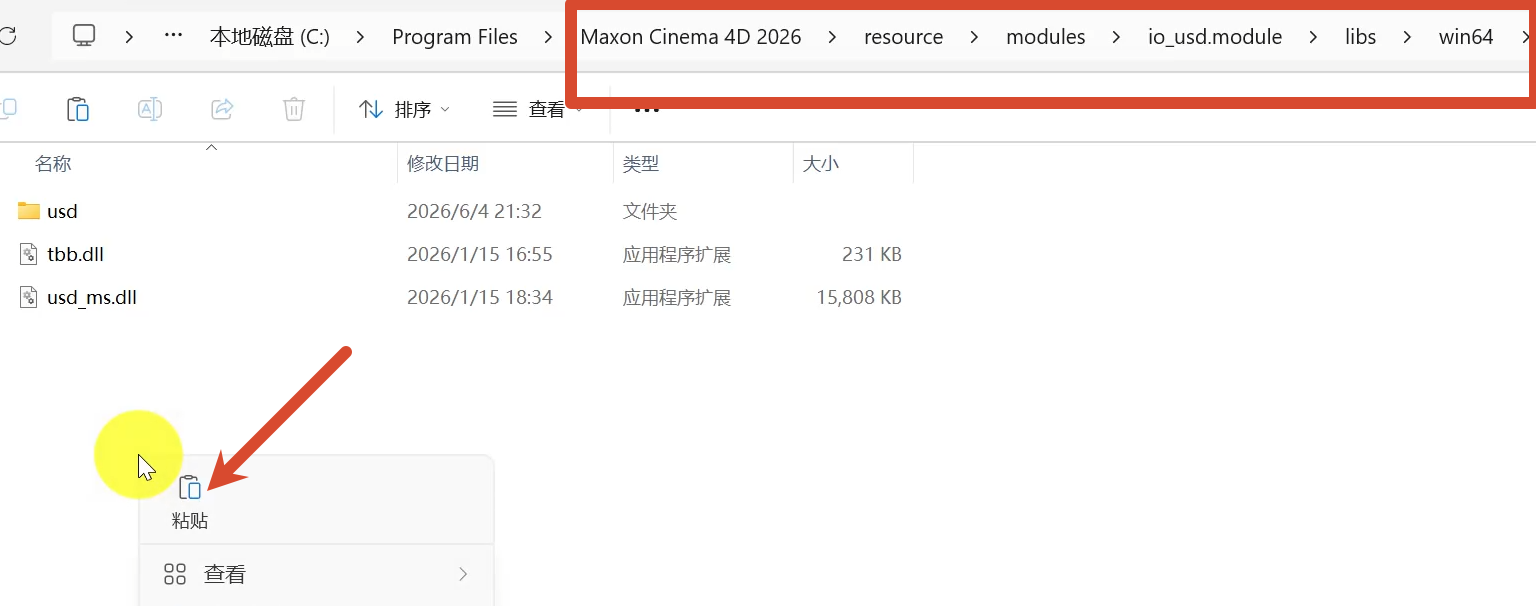Expand the chevron after modules breadcrumb
1536x606 pixels.
1117,37
